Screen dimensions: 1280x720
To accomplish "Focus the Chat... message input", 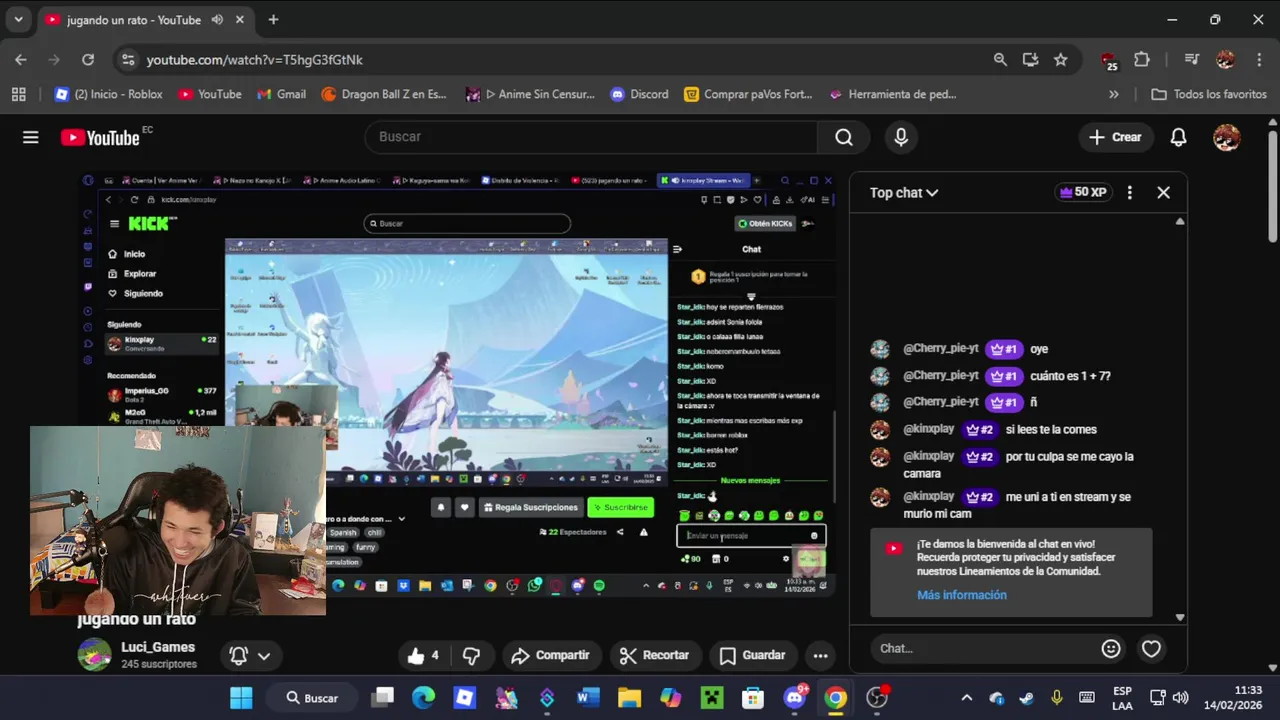I will [x=983, y=648].
